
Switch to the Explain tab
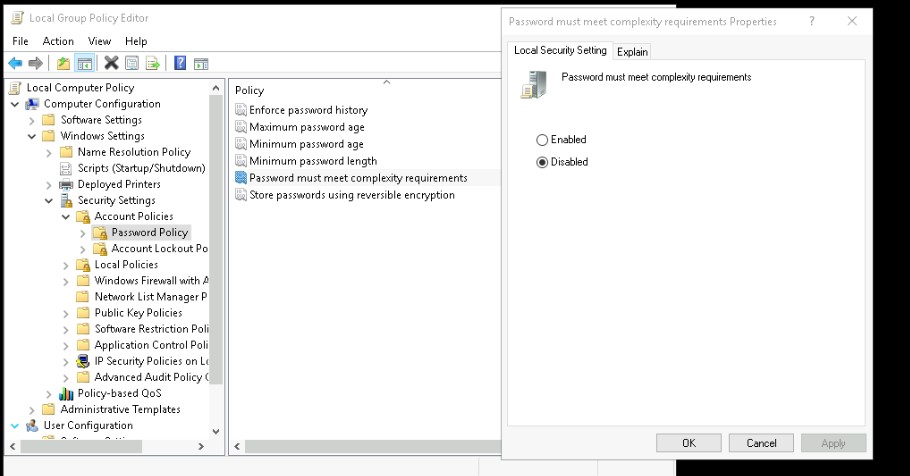pyautogui.click(x=632, y=52)
